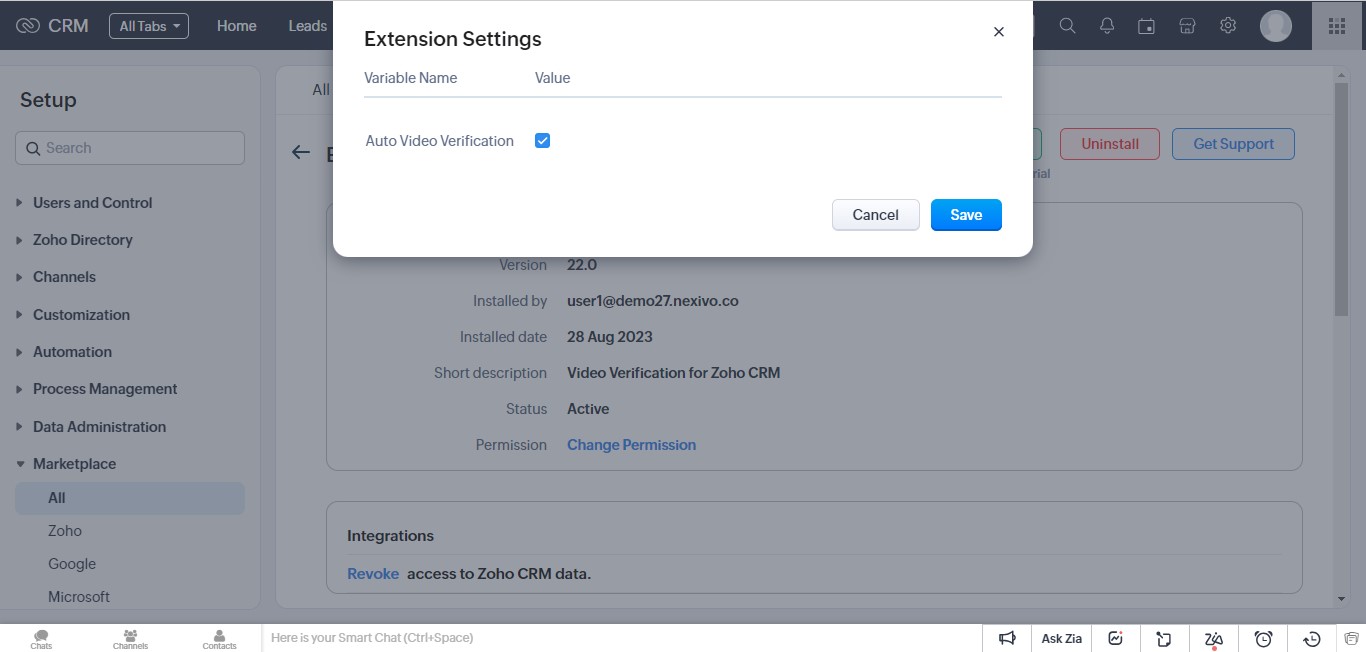
Task: Click the setup gear icon
Action: point(1228,26)
